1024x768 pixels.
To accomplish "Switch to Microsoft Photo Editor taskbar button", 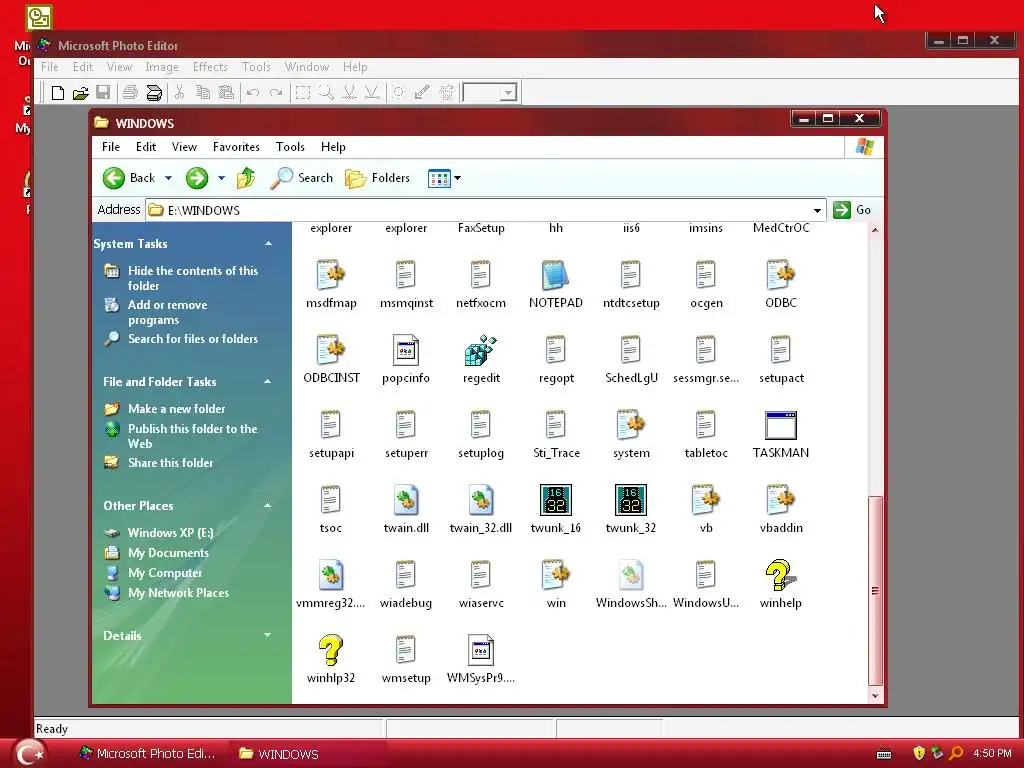I will tap(148, 754).
